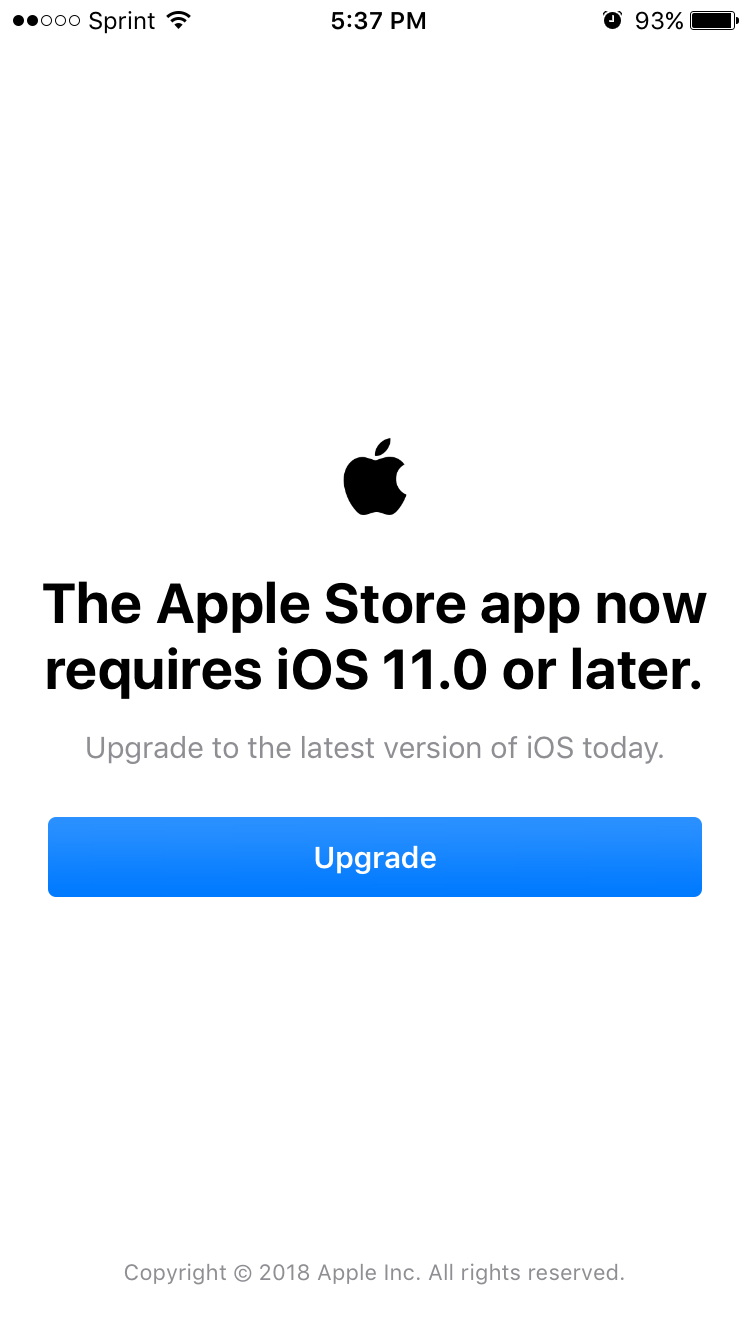Tap the black Apple logo
This screenshot has width=750, height=1334.
click(x=375, y=477)
